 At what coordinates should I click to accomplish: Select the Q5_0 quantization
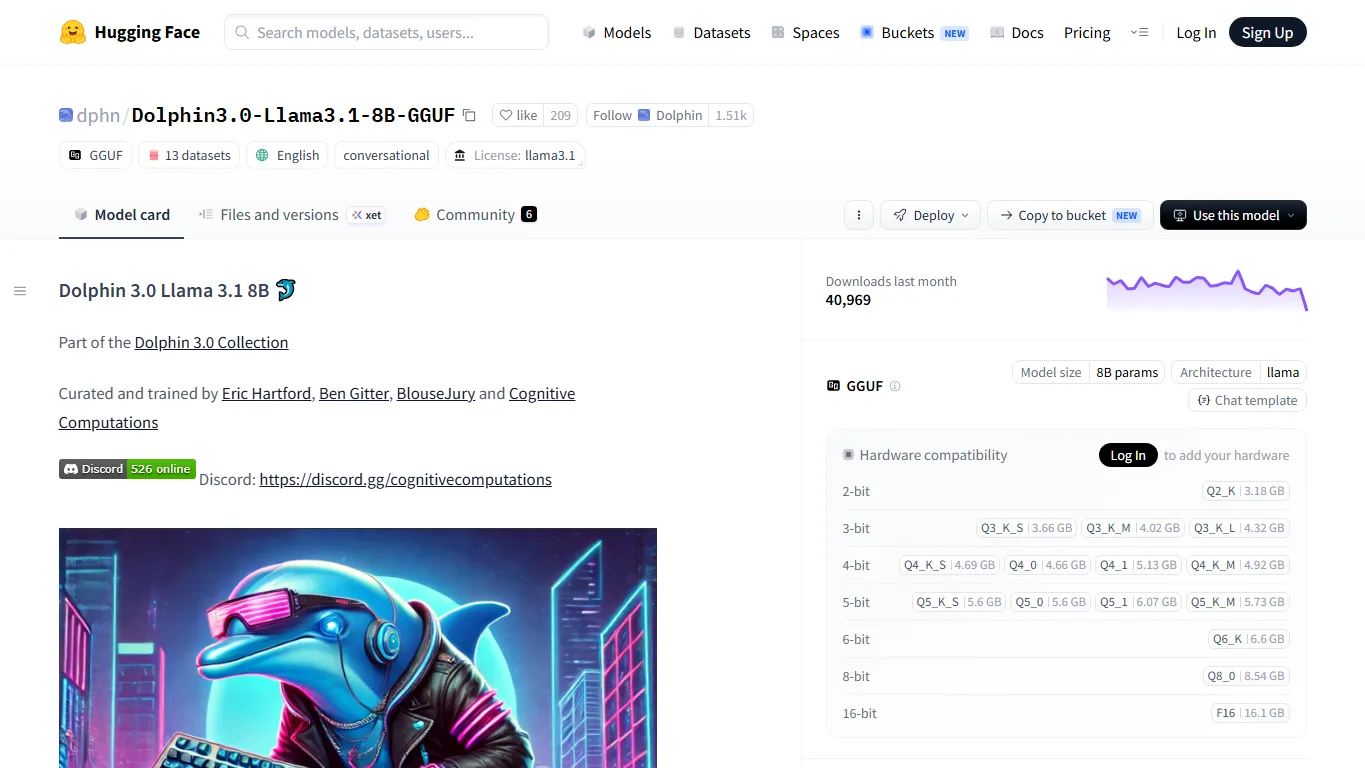(x=1050, y=602)
